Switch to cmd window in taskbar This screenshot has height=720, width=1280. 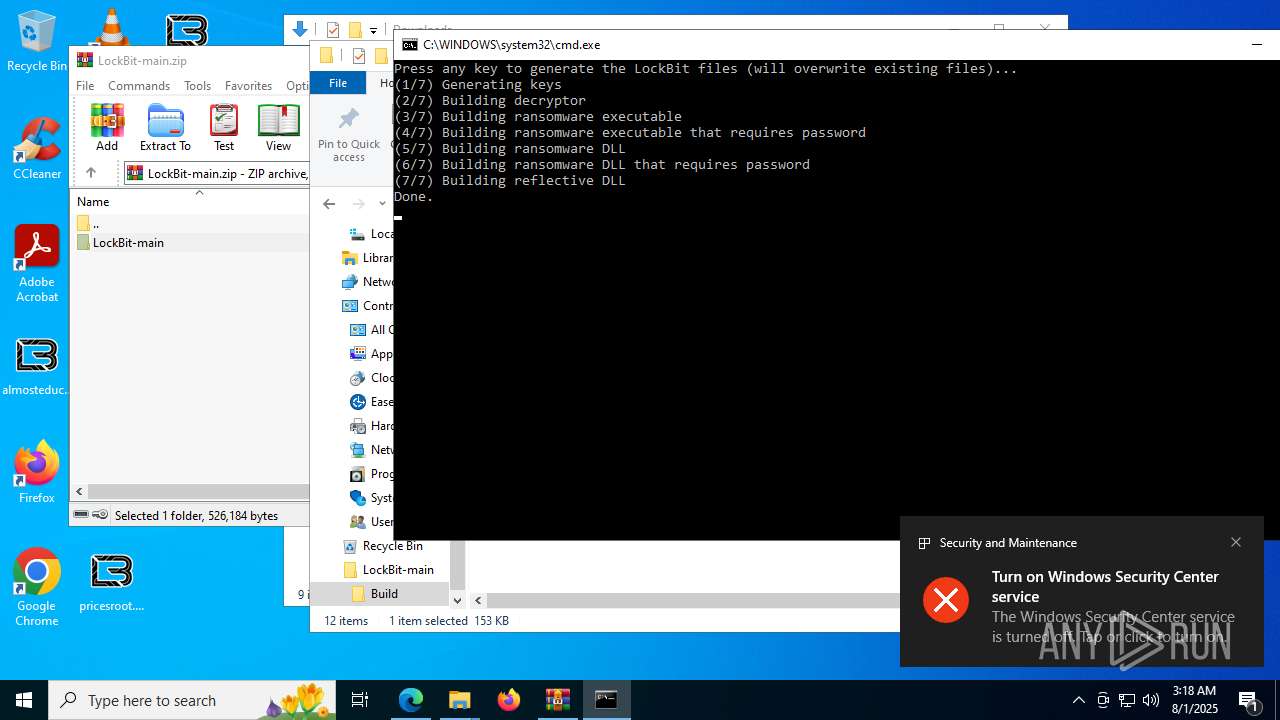(x=606, y=700)
